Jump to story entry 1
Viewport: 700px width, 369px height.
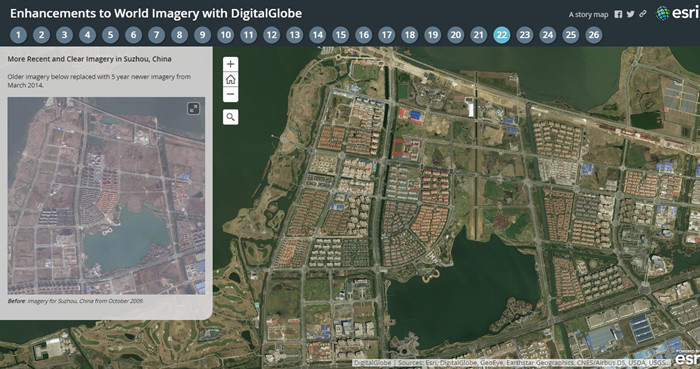tap(18, 35)
